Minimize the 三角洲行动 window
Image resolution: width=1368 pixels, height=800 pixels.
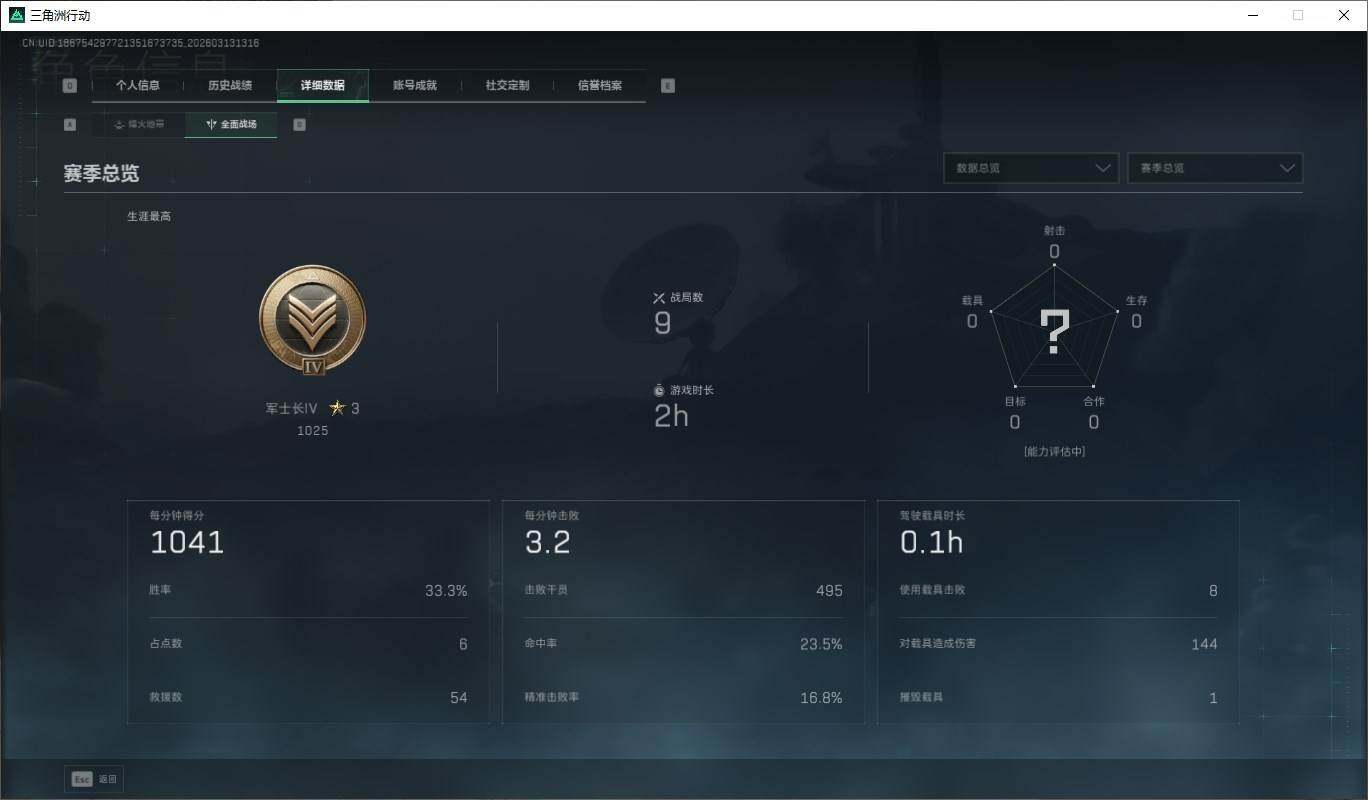tap(1253, 15)
